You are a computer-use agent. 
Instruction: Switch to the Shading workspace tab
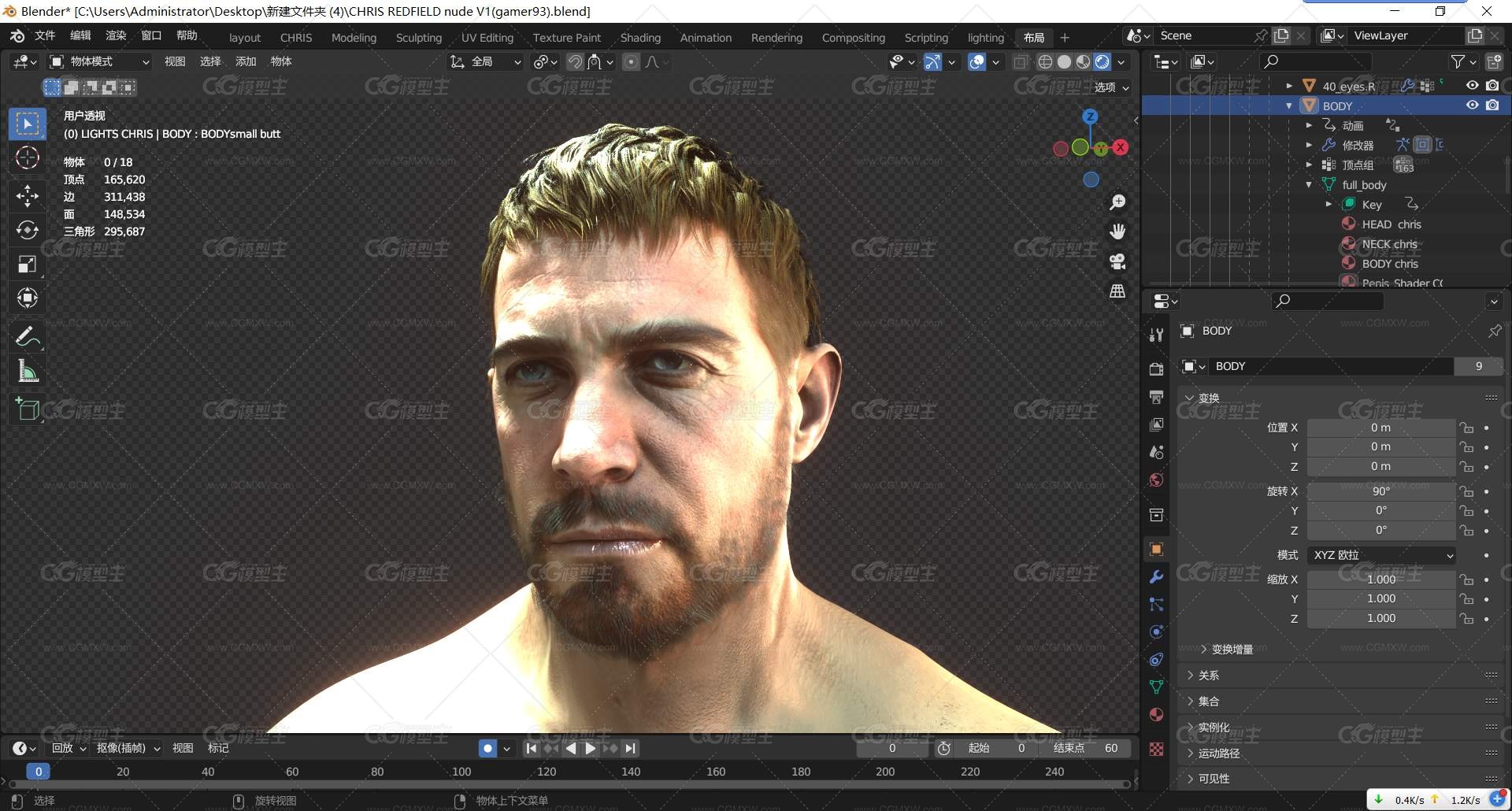(640, 38)
